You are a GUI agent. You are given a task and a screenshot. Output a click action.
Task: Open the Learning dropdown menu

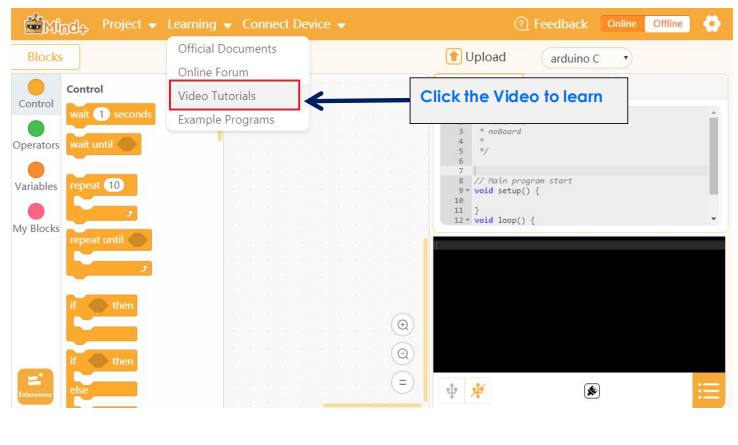point(199,24)
